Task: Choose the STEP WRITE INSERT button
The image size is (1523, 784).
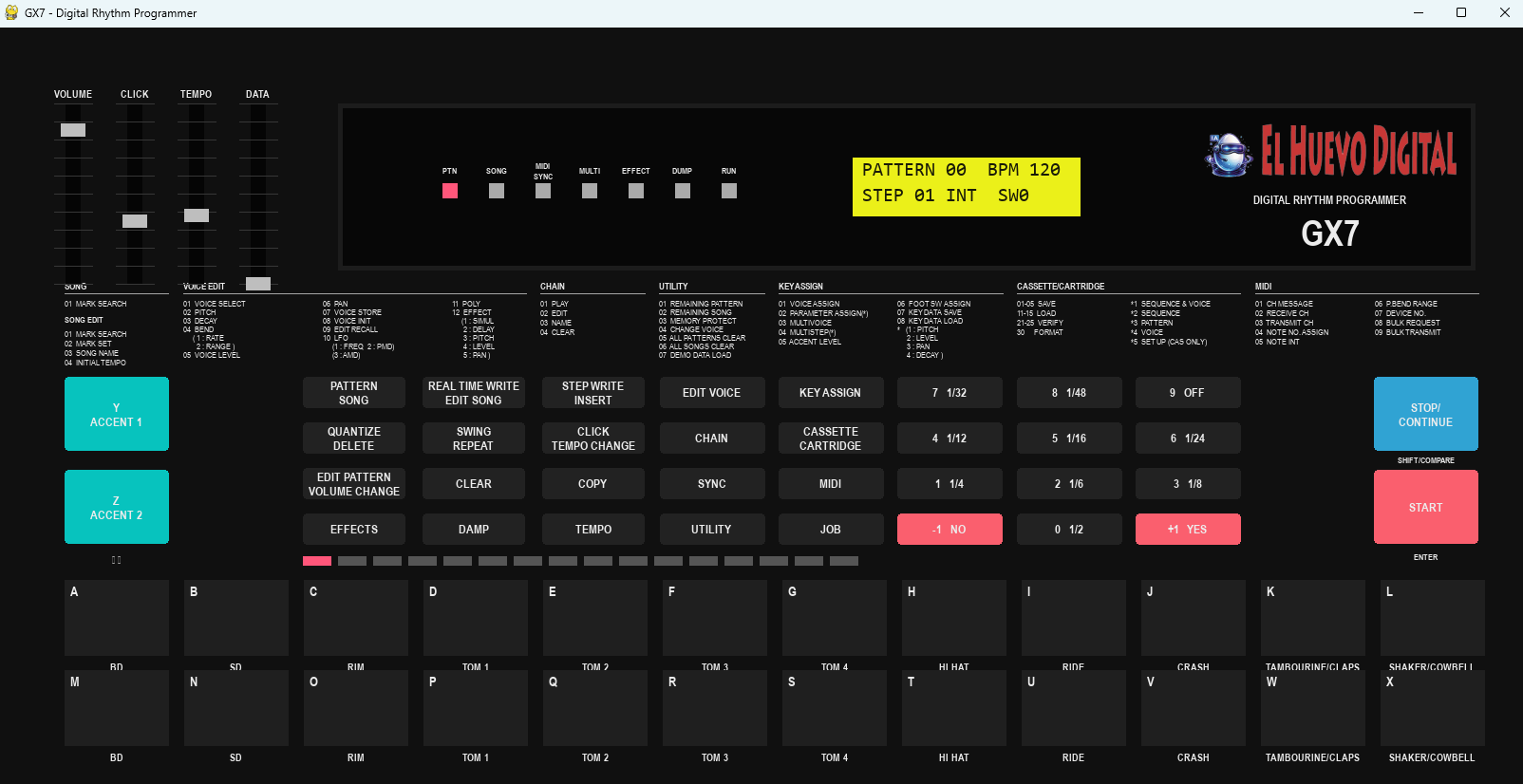Action: (x=593, y=393)
